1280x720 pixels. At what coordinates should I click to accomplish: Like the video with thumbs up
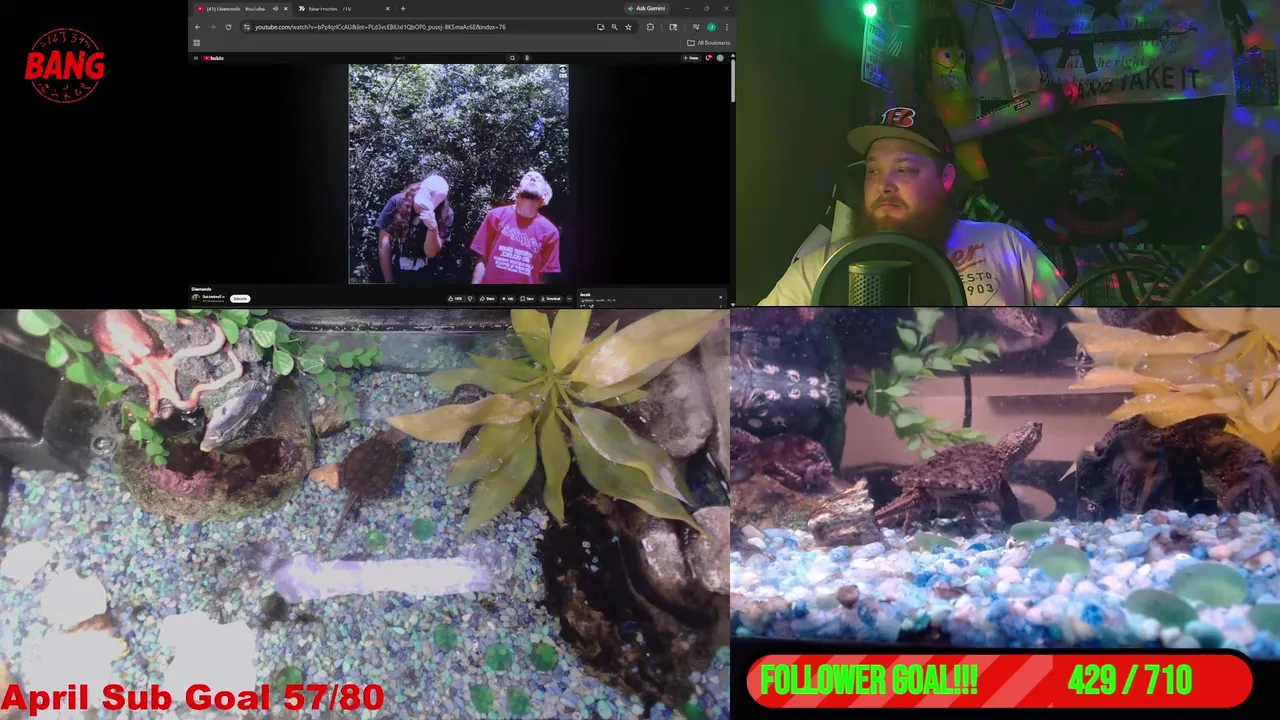pyautogui.click(x=456, y=298)
